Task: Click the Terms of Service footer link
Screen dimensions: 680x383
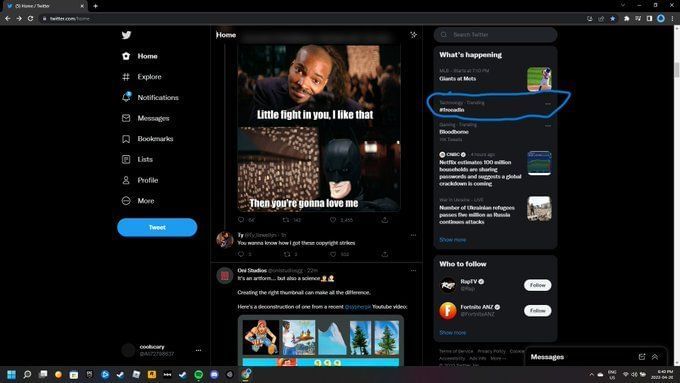Action: coord(456,351)
